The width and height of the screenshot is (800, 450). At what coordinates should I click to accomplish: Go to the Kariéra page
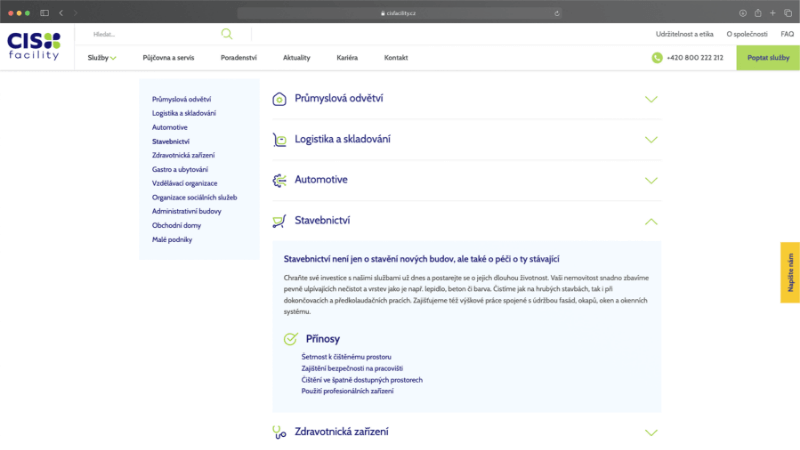coord(347,58)
